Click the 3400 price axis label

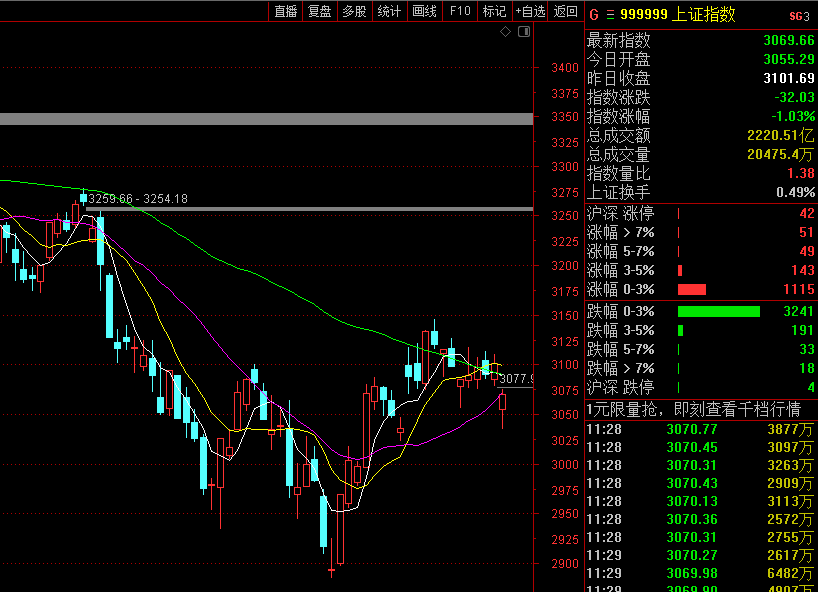(x=565, y=67)
